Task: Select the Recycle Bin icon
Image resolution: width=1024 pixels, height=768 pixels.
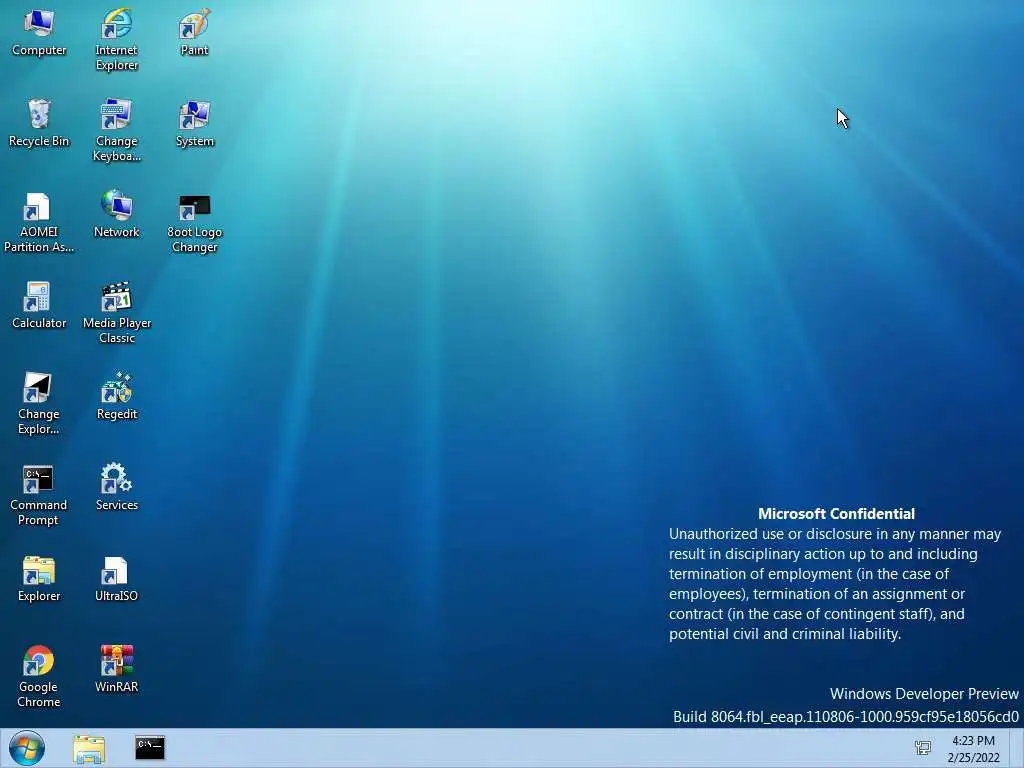Action: [x=39, y=123]
